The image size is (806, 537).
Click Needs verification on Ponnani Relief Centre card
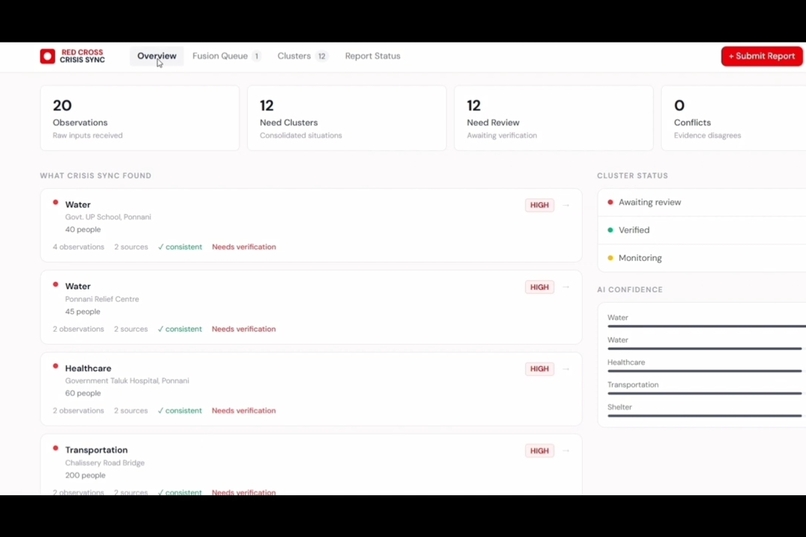(x=244, y=329)
